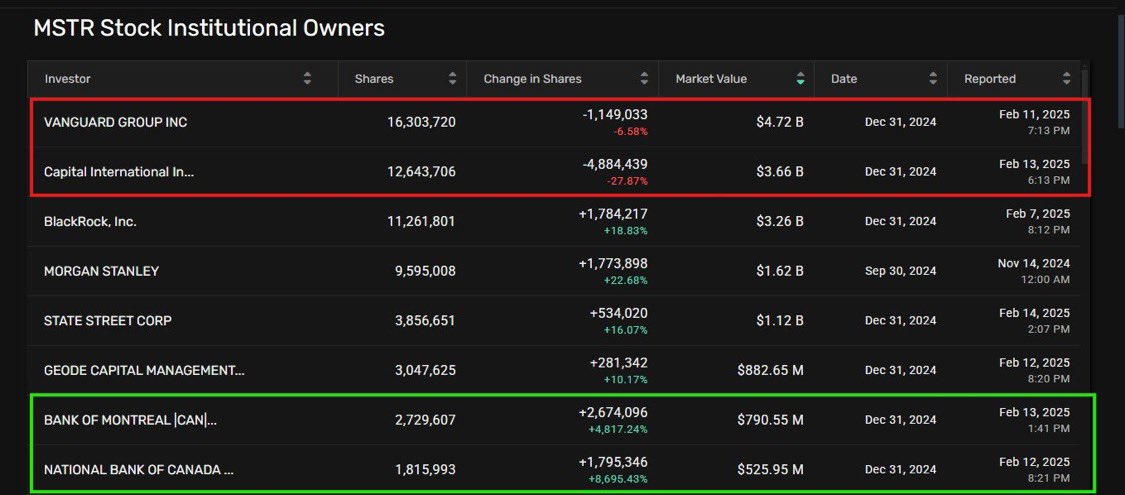Click market value $790.55 M

[770, 420]
